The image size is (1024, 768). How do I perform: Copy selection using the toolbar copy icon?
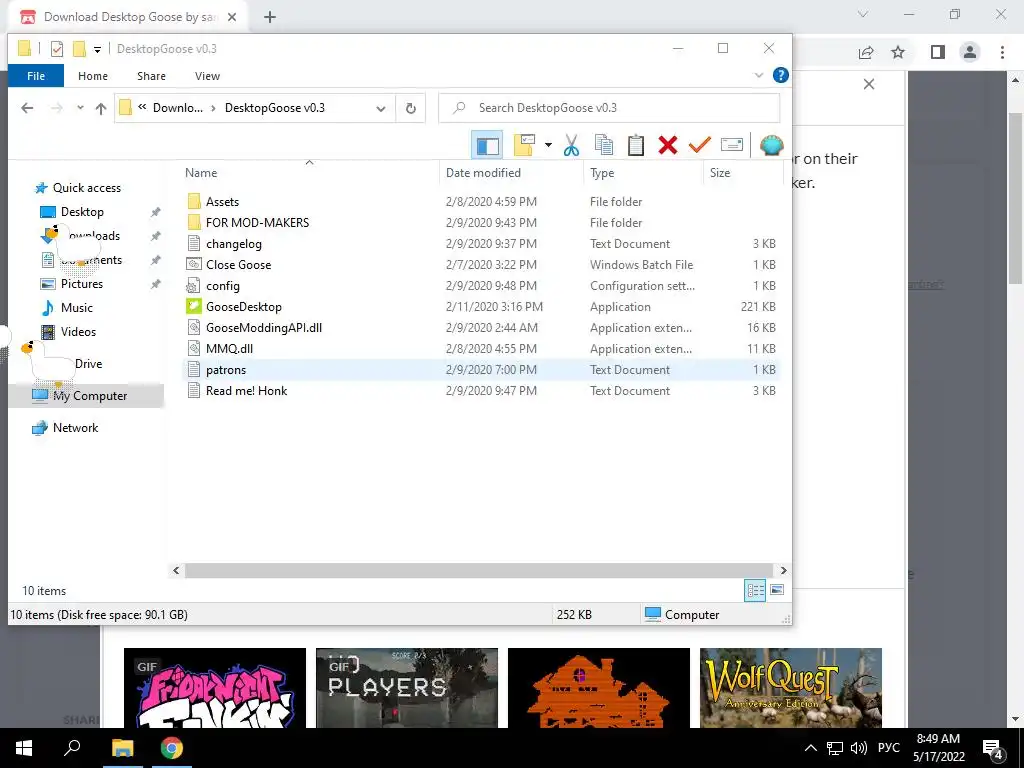pyautogui.click(x=604, y=145)
